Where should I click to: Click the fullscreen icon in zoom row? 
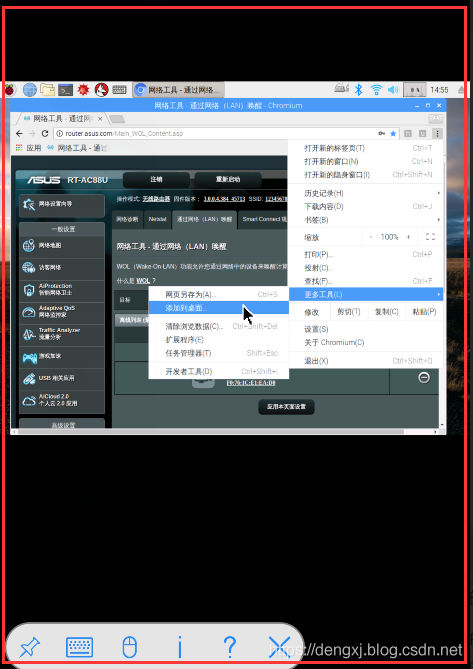430,237
